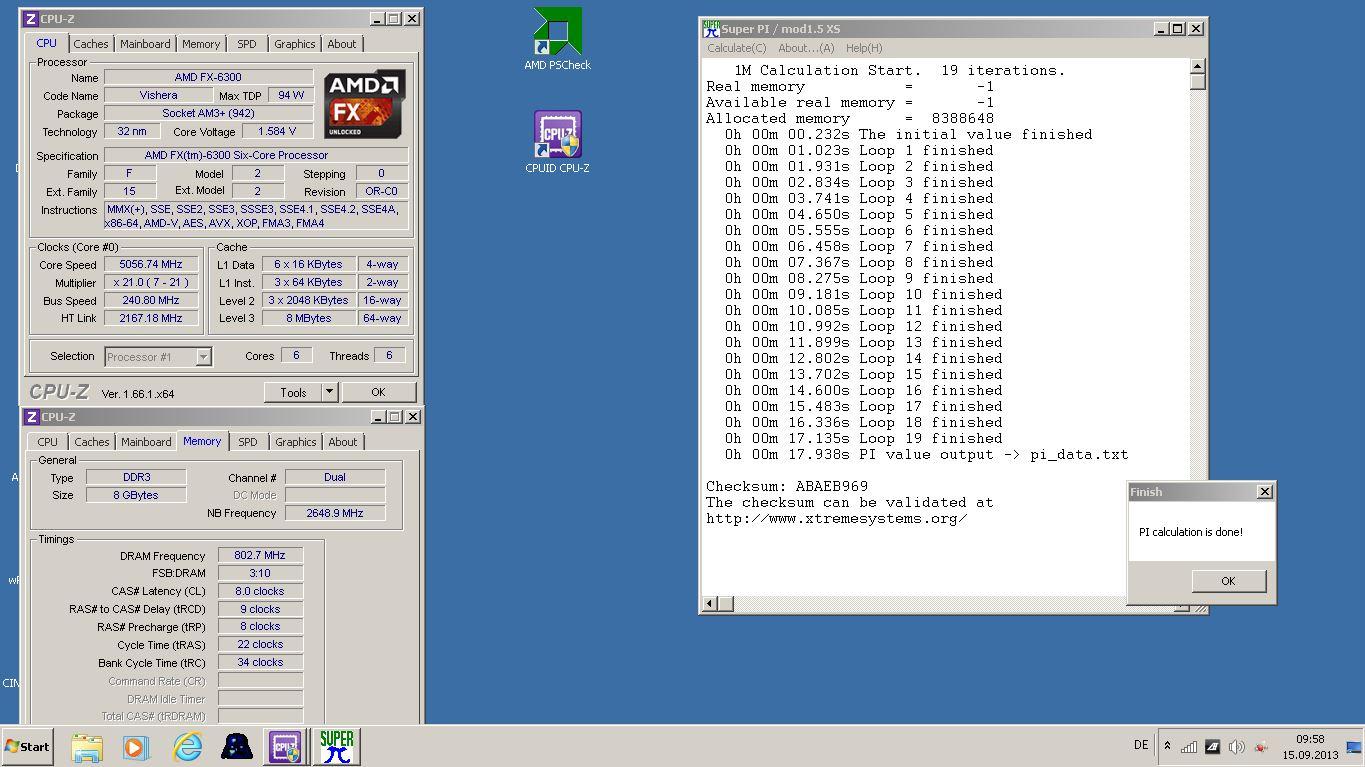Open the Graphics tab in lower CPU-Z window
Viewport: 1365px width, 767px height.
click(x=296, y=442)
